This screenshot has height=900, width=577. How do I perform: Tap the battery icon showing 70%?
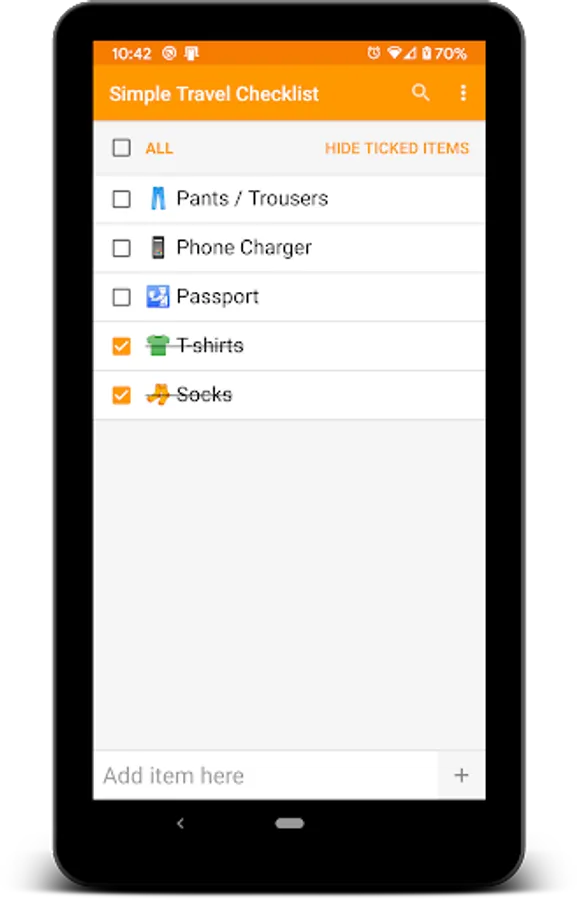coord(427,53)
